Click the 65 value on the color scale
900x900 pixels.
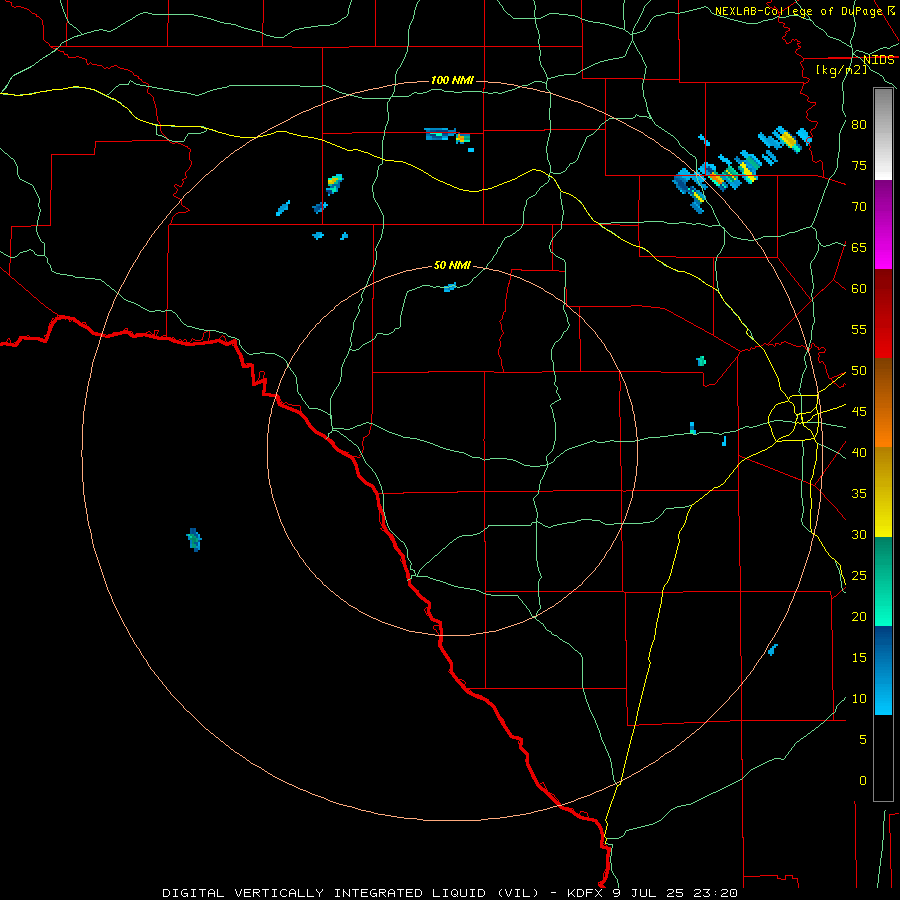[x=859, y=247]
